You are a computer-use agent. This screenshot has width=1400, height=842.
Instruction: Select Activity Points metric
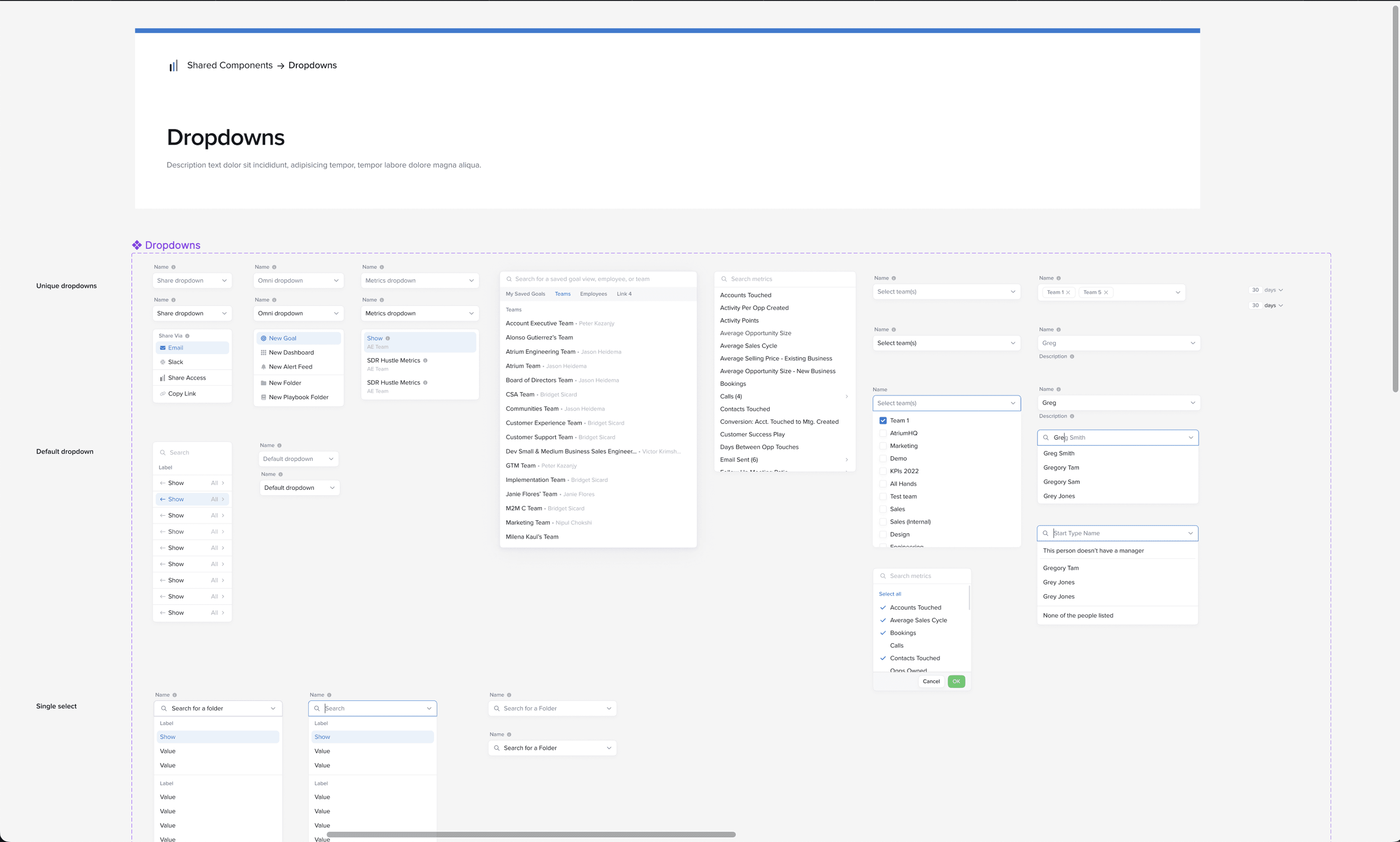point(784,320)
